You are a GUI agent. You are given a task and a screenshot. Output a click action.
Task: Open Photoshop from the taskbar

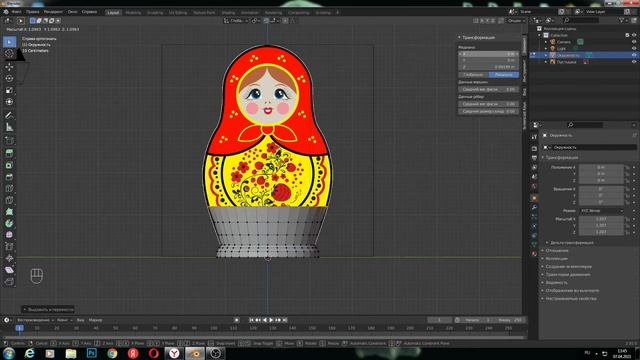[91, 353]
